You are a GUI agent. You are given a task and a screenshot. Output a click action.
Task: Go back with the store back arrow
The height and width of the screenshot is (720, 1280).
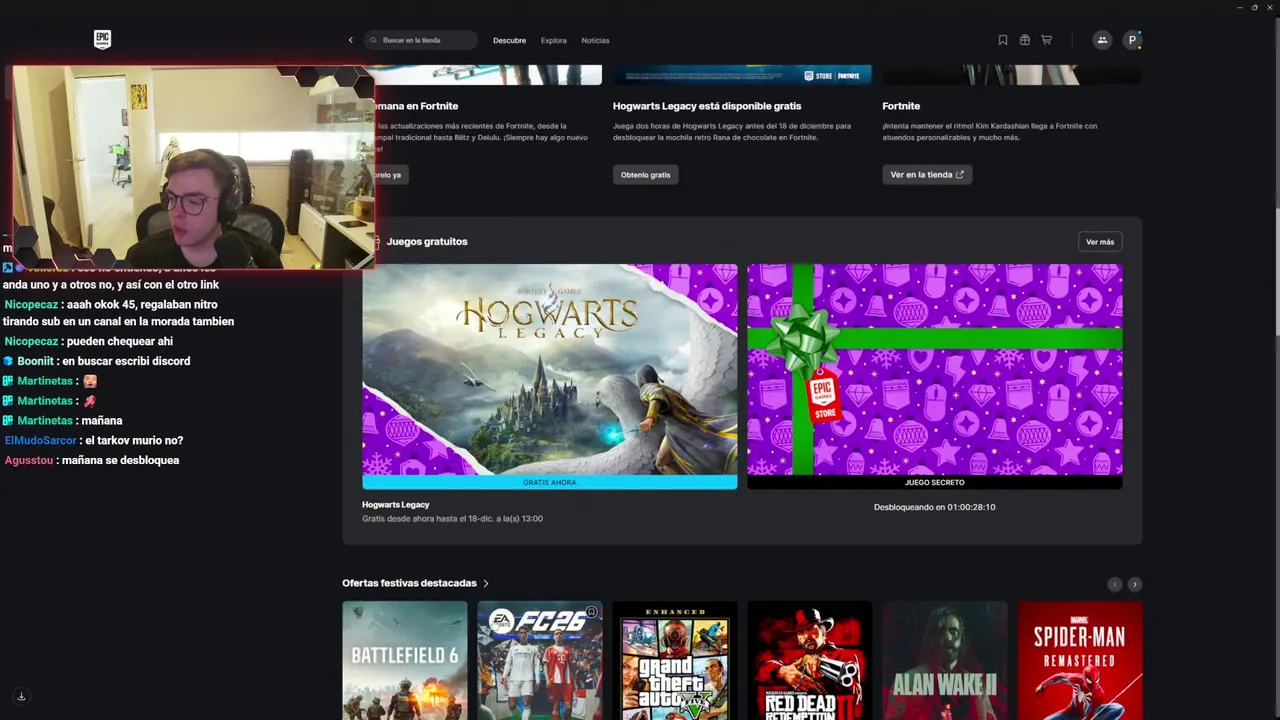(x=350, y=40)
